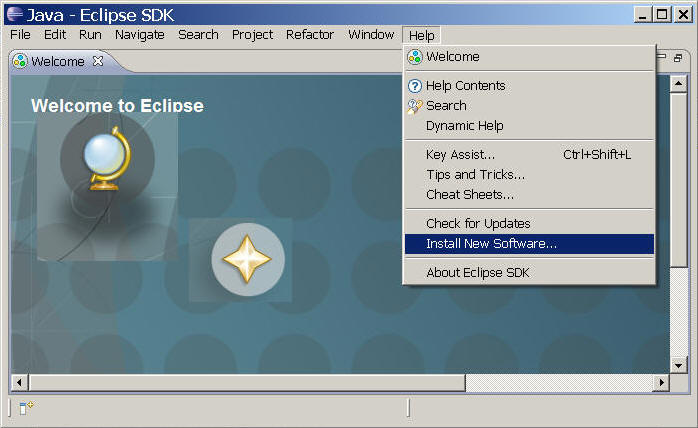The height and width of the screenshot is (428, 698).
Task: Click the star What's New icon
Action: point(248,260)
